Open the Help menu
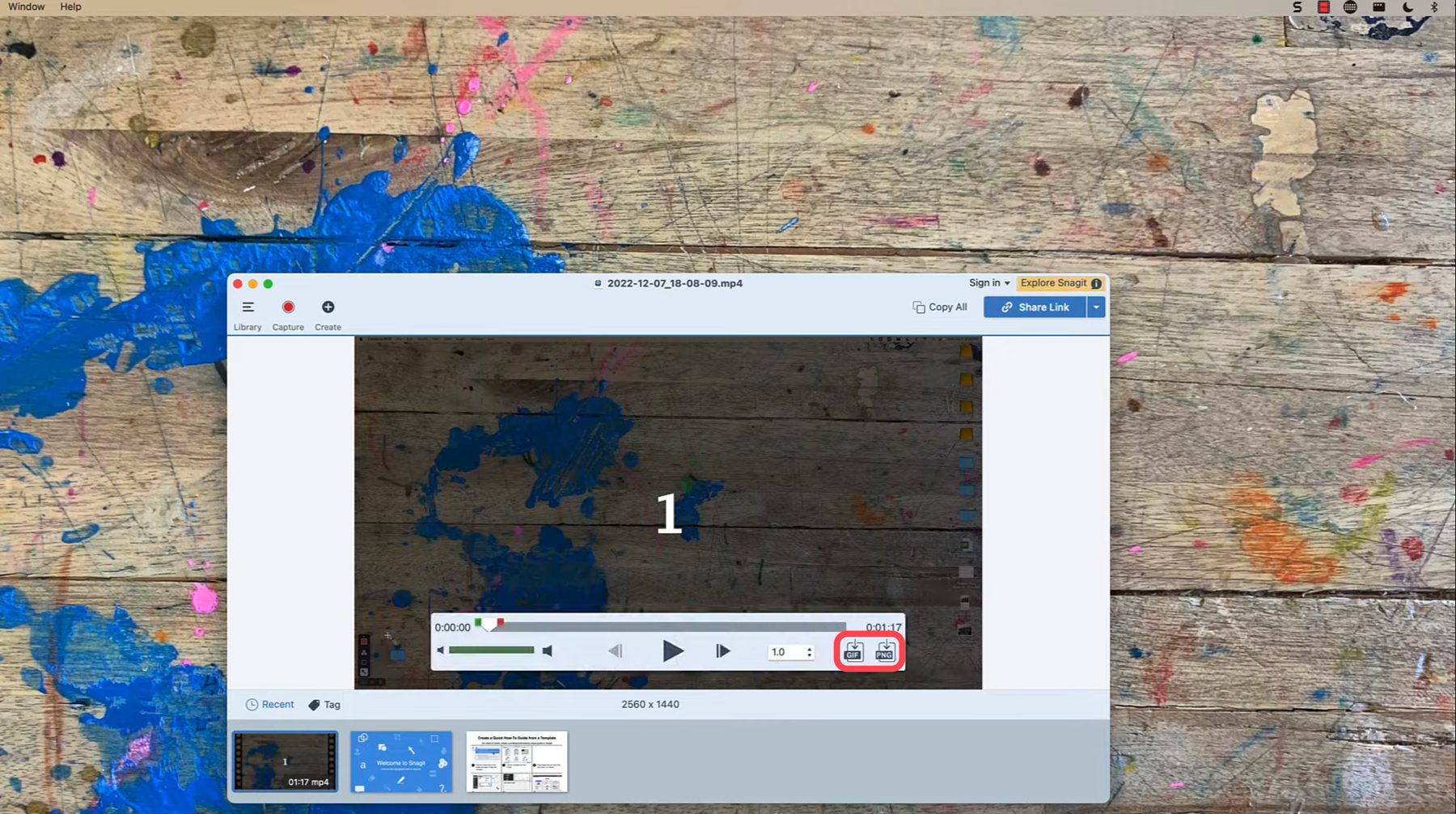Image resolution: width=1456 pixels, height=814 pixels. coord(70,6)
